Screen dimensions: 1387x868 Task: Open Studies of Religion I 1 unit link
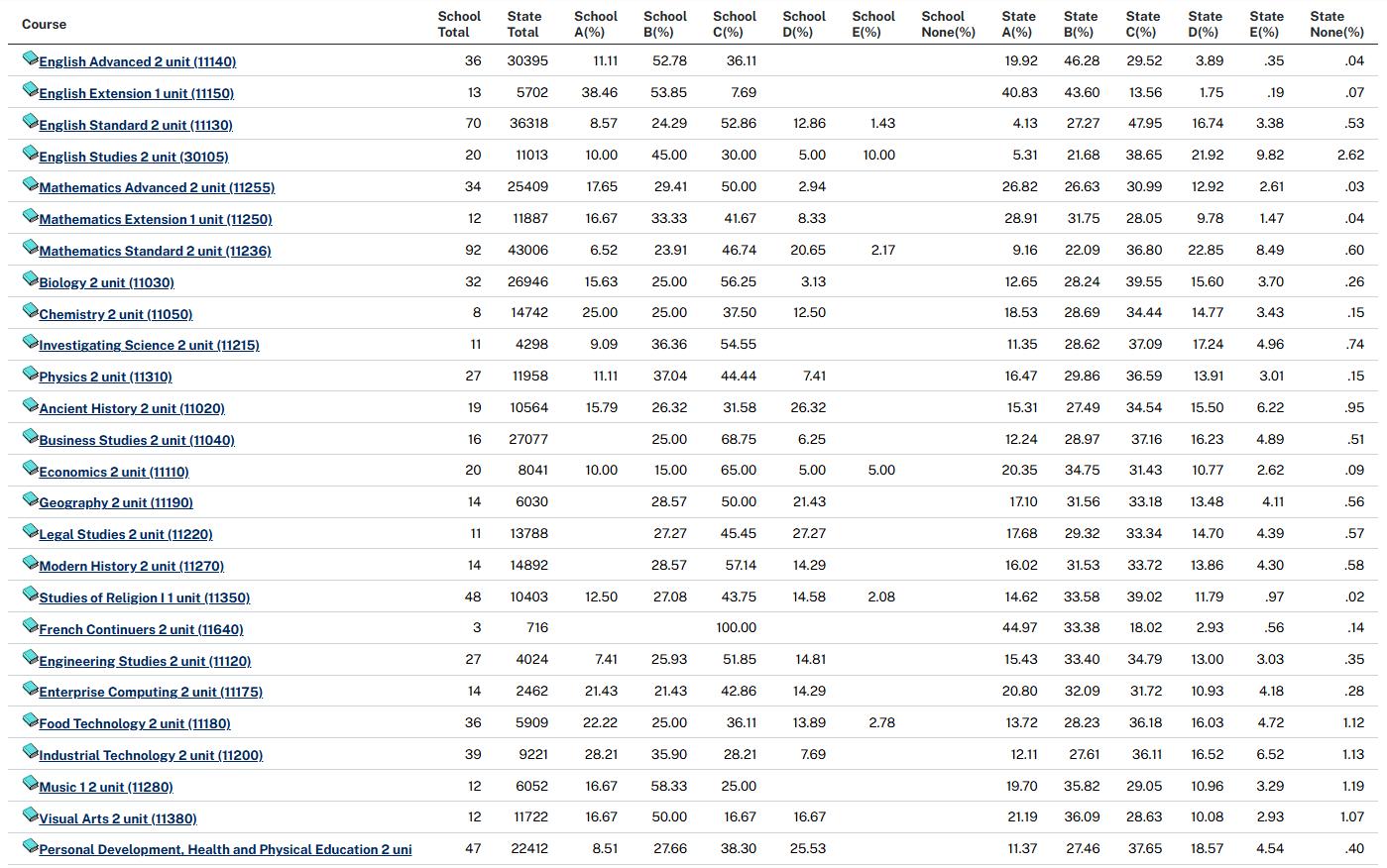[145, 597]
